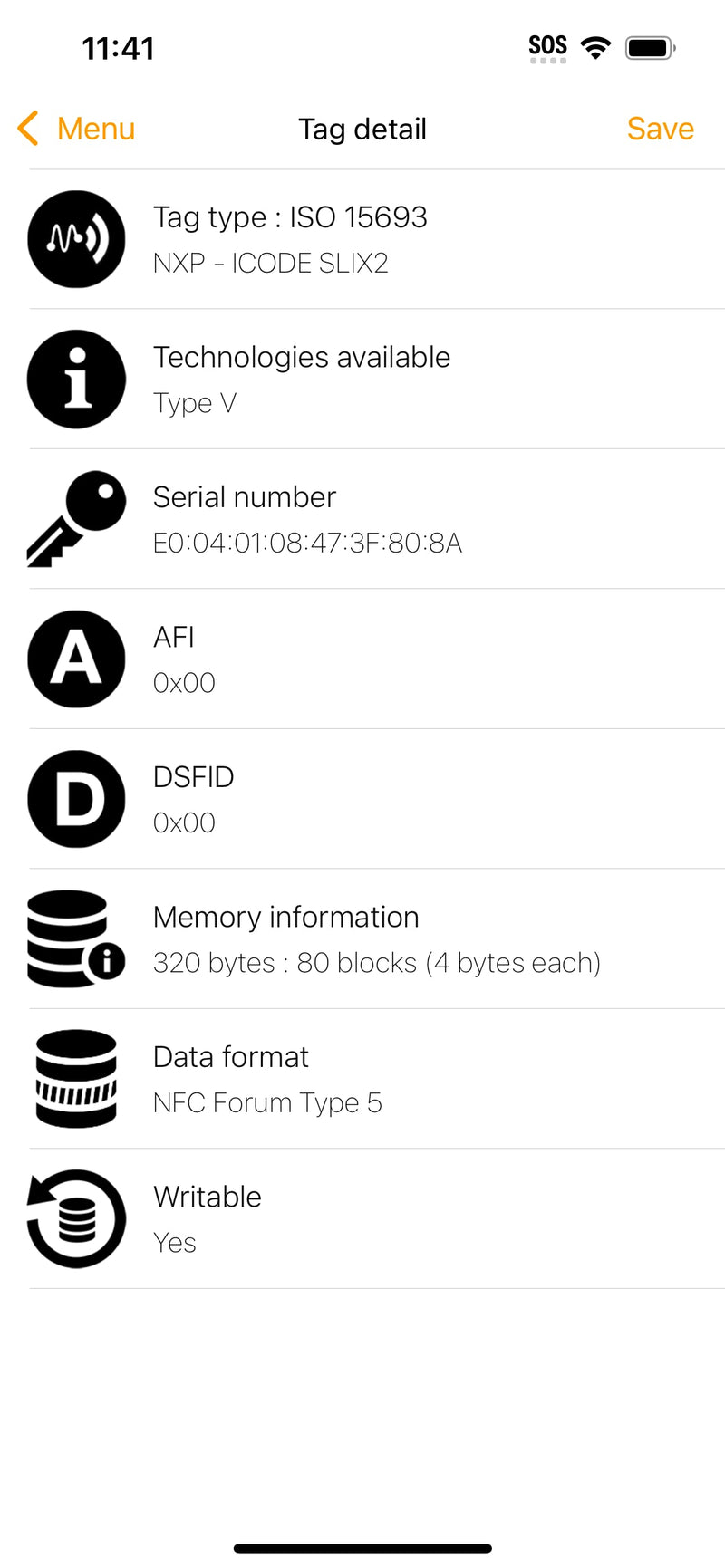Tap the key icon for Serial number

point(76,519)
